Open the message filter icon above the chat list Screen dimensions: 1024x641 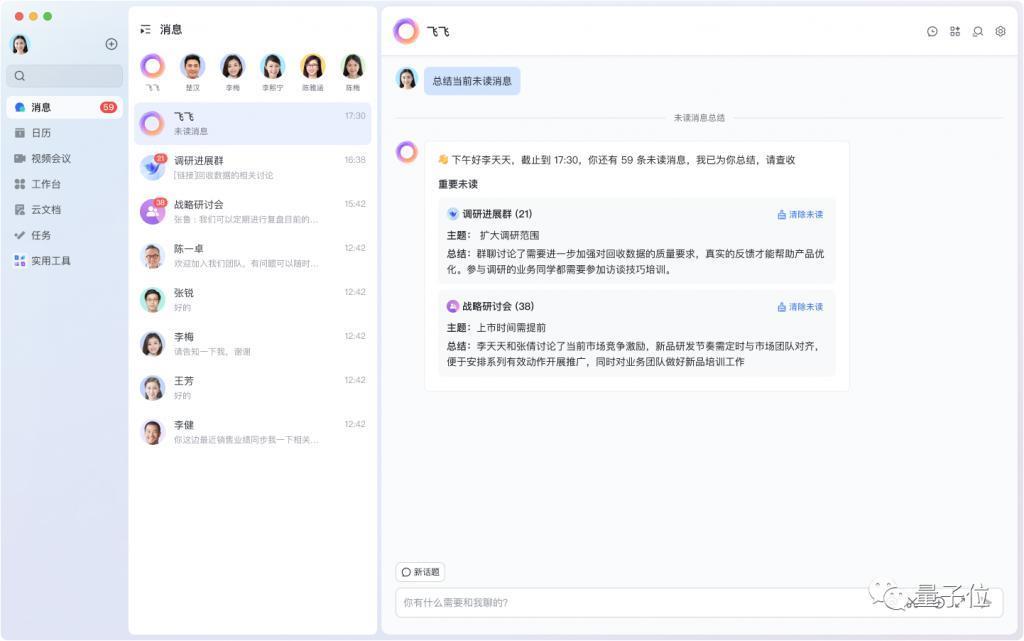(x=144, y=29)
